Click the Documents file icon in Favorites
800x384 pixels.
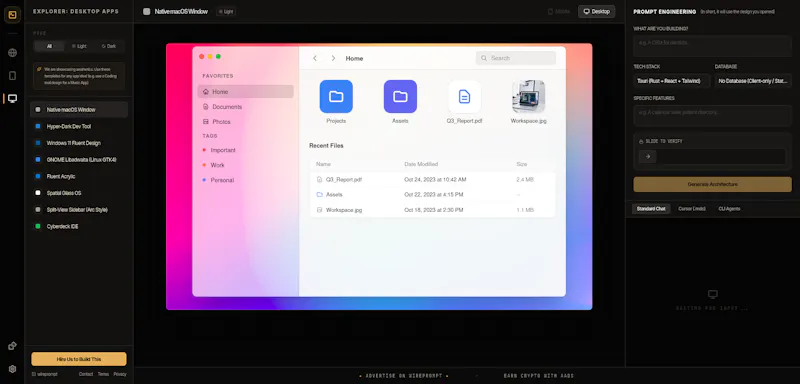point(206,107)
